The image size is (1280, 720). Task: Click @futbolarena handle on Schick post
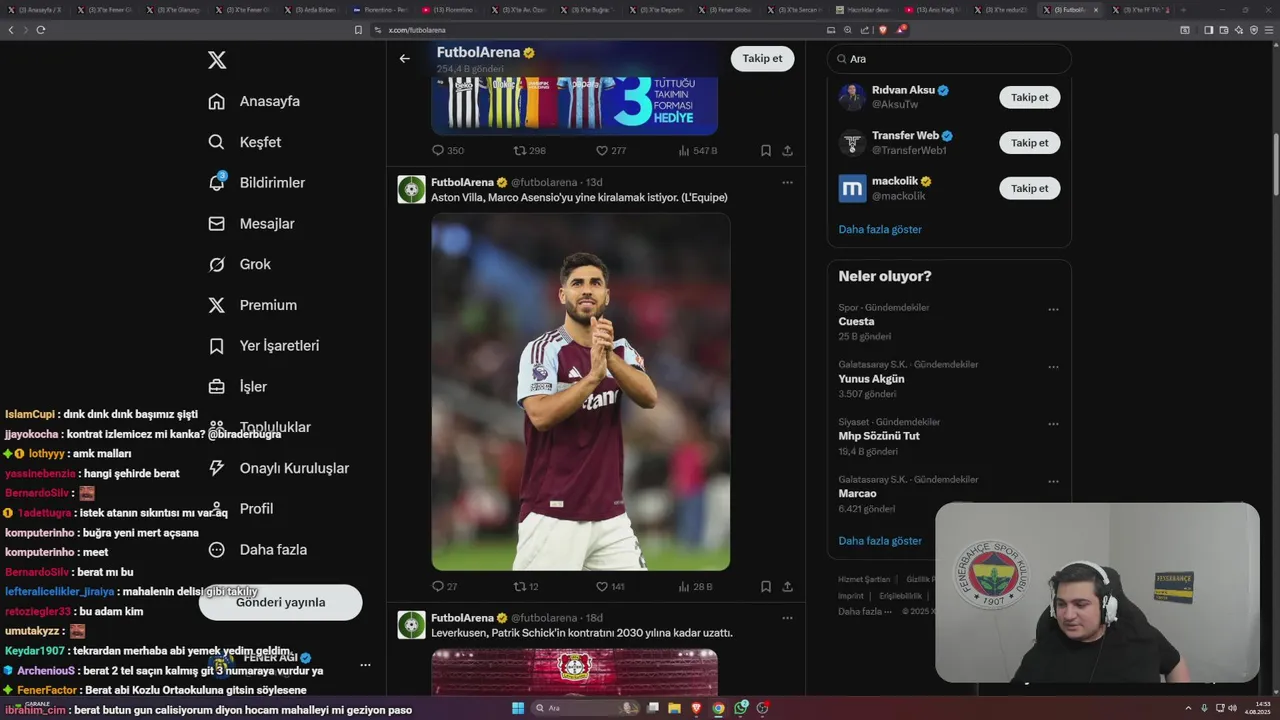(x=545, y=618)
